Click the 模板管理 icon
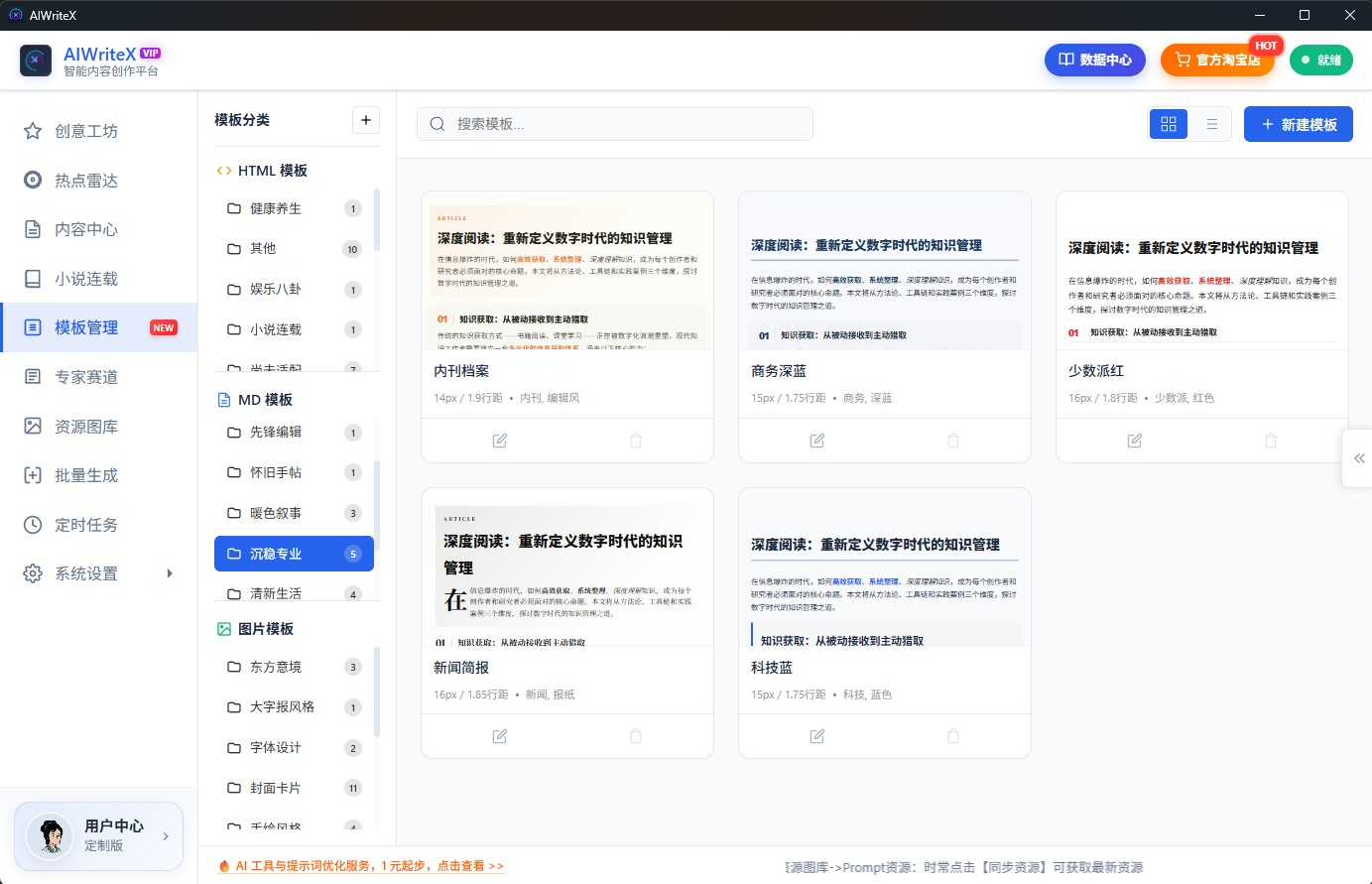Image resolution: width=1372 pixels, height=884 pixels. coord(33,327)
